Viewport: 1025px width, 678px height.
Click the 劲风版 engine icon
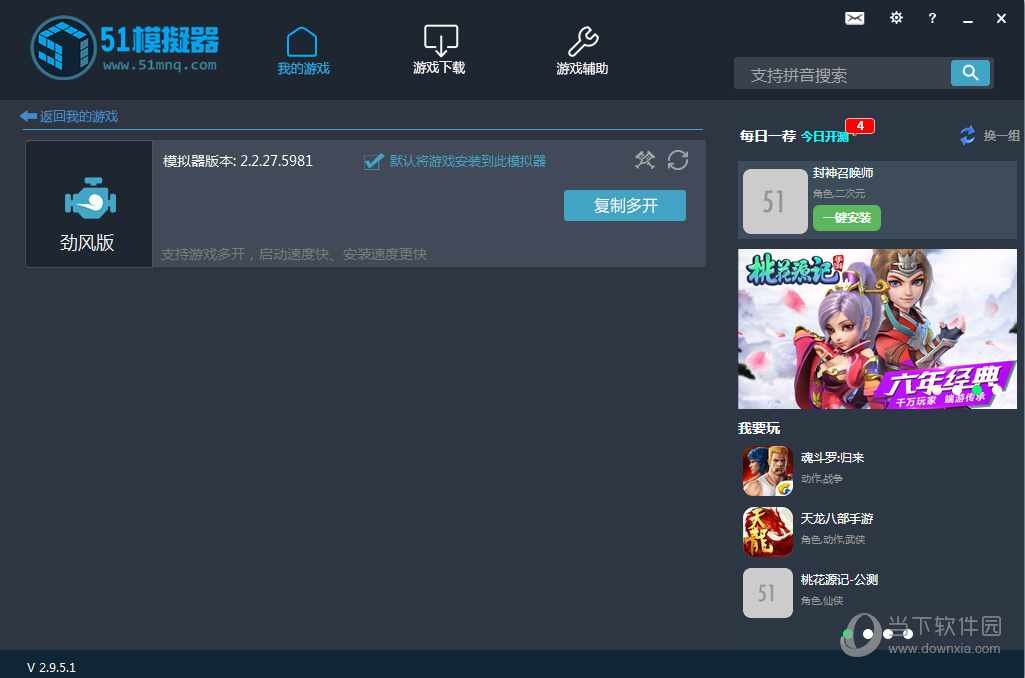point(90,198)
